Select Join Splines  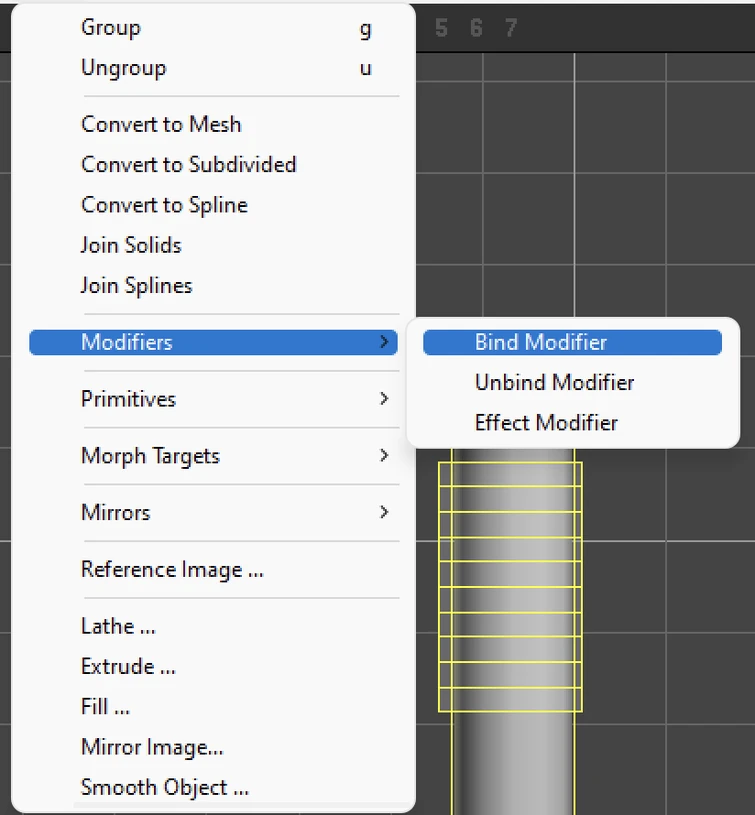[x=136, y=286]
